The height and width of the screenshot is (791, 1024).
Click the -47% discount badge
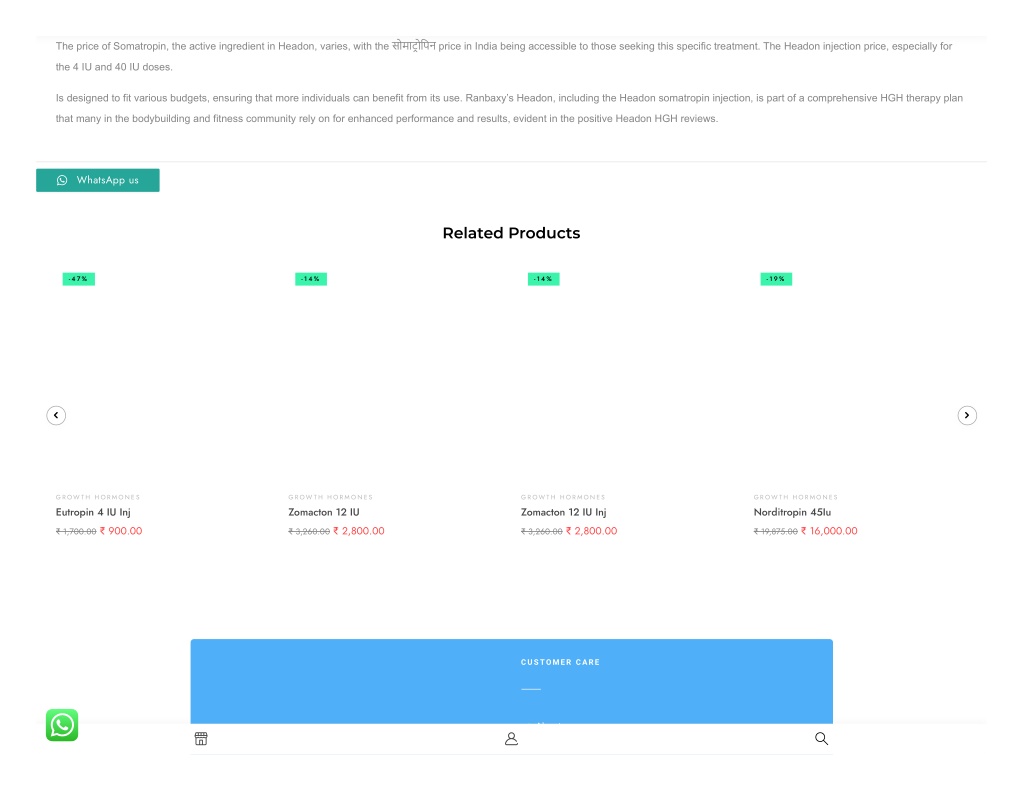pyautogui.click(x=78, y=279)
